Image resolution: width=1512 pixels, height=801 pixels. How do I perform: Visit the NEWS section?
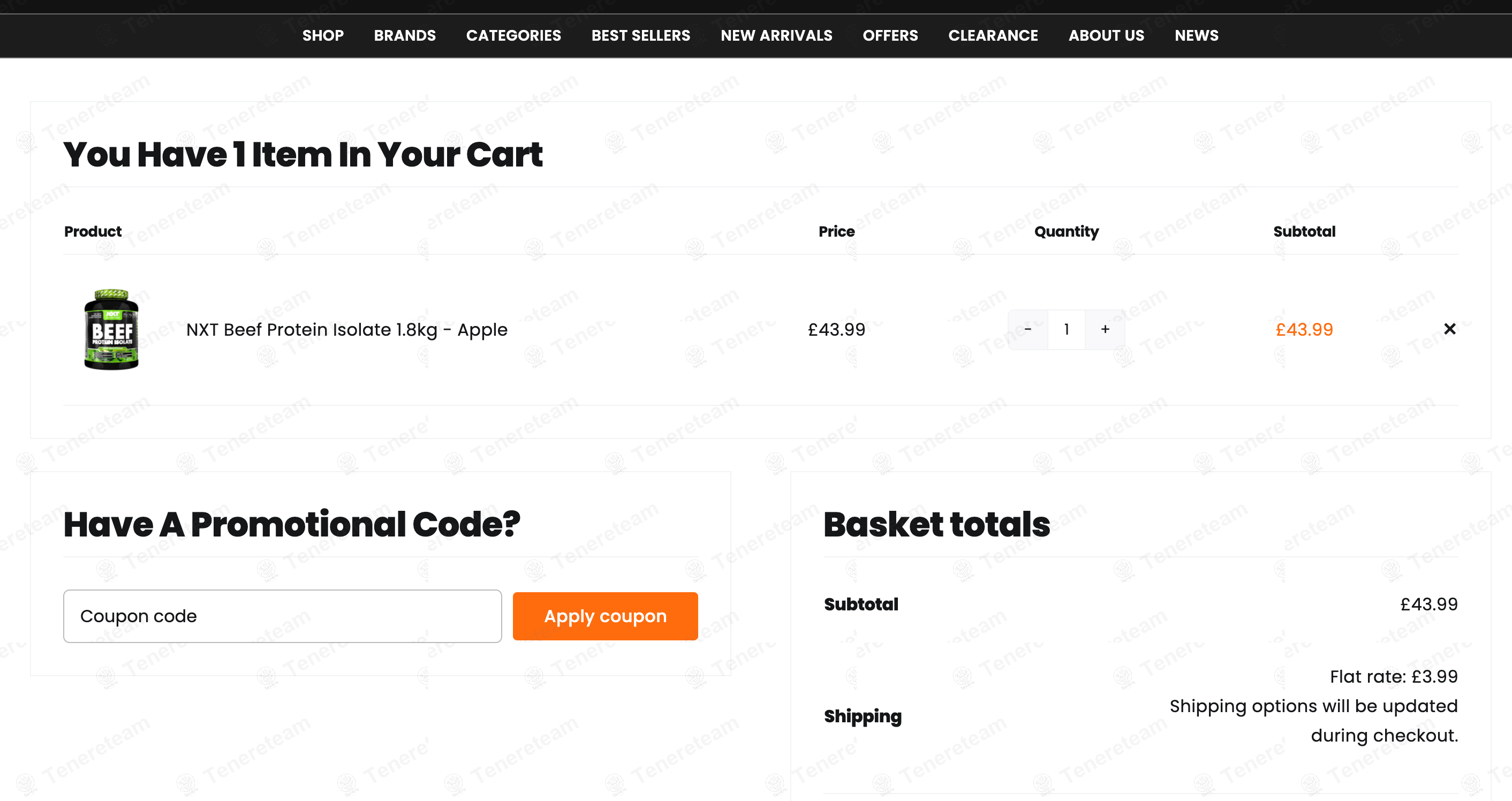(1196, 35)
